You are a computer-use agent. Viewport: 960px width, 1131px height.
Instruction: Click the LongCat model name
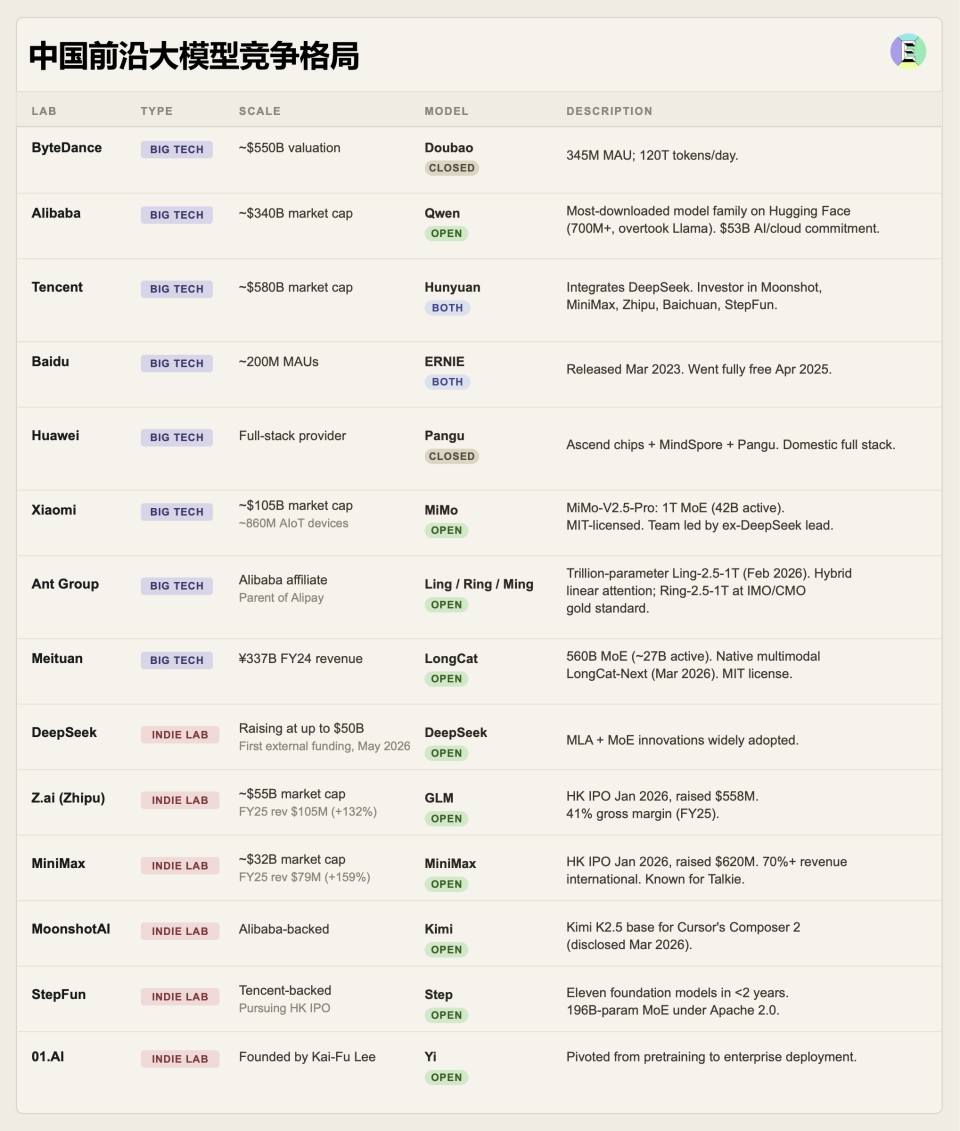click(451, 659)
